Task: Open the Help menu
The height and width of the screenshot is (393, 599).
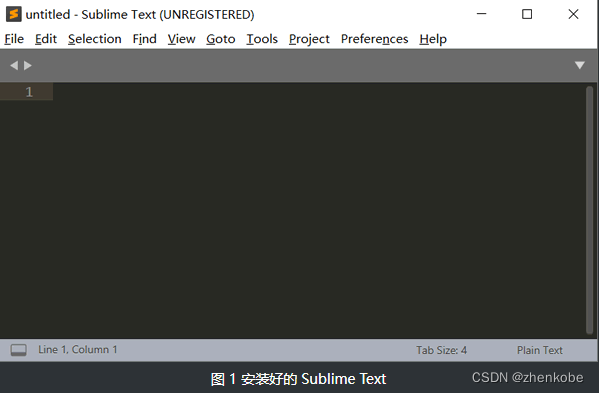Action: coord(433,39)
